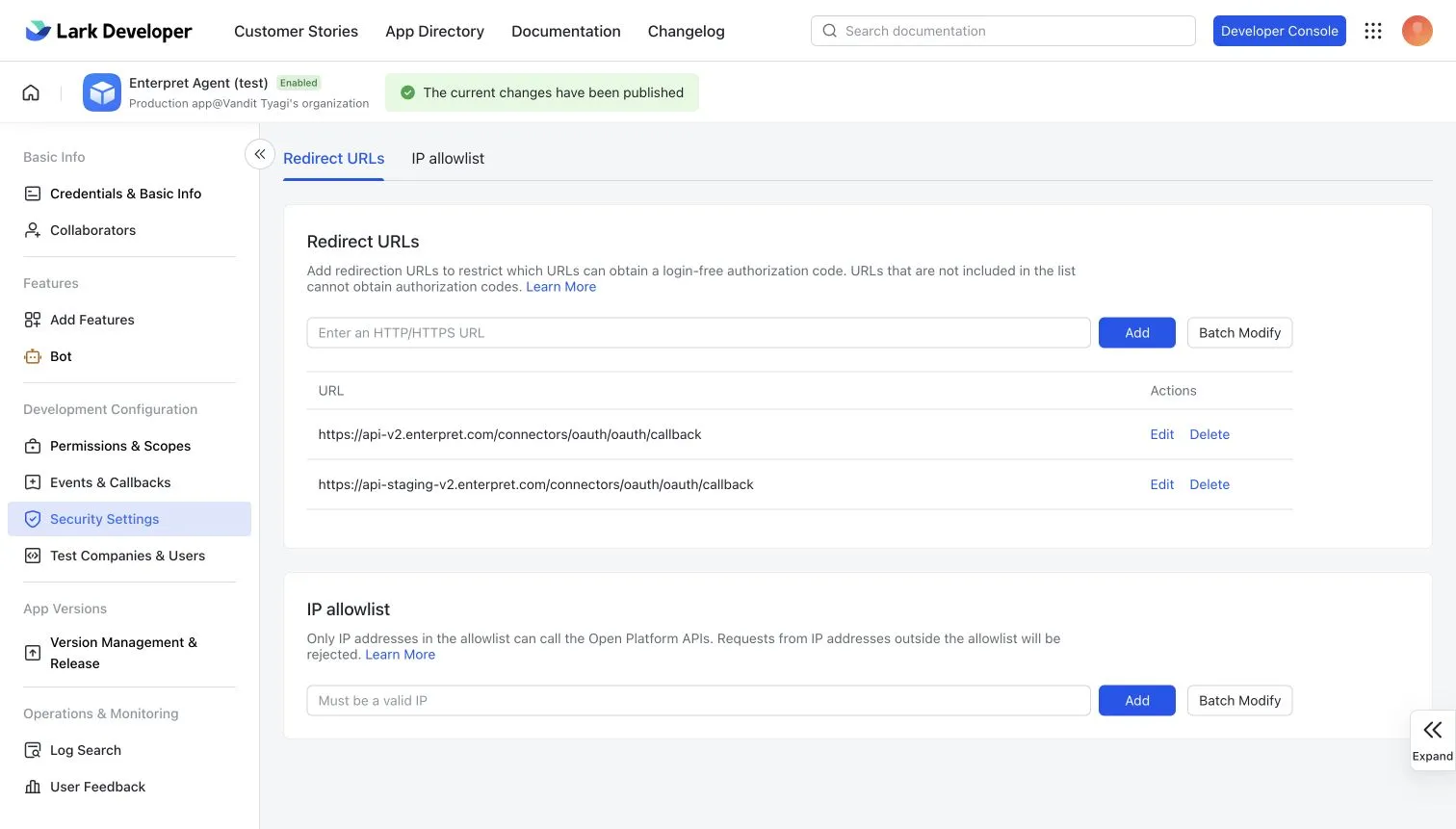Image resolution: width=1456 pixels, height=829 pixels.
Task: Batch Modify the redirect URLs
Action: (x=1240, y=333)
